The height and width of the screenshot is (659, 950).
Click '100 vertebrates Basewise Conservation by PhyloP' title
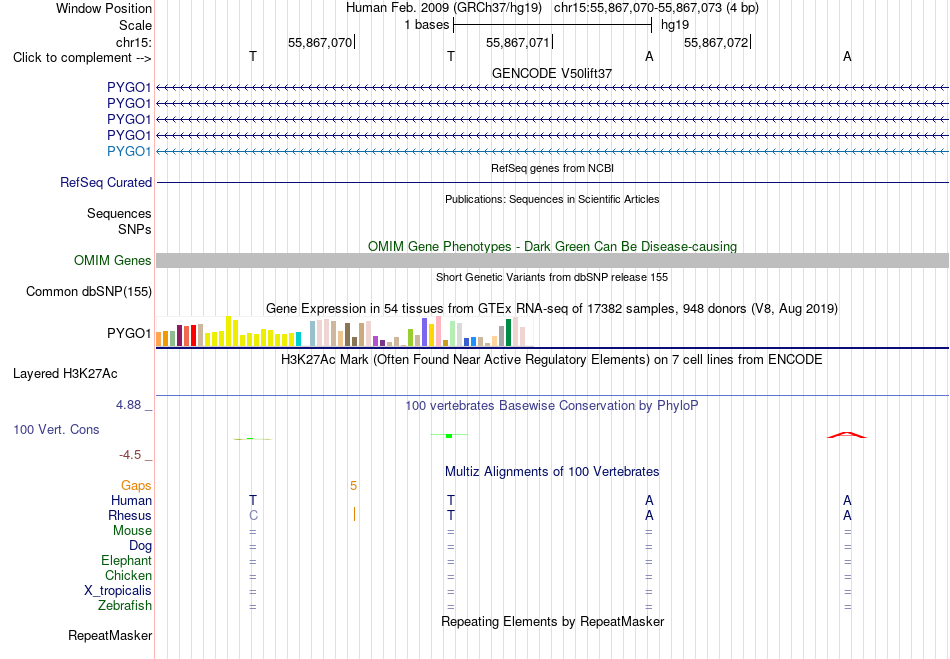(551, 406)
